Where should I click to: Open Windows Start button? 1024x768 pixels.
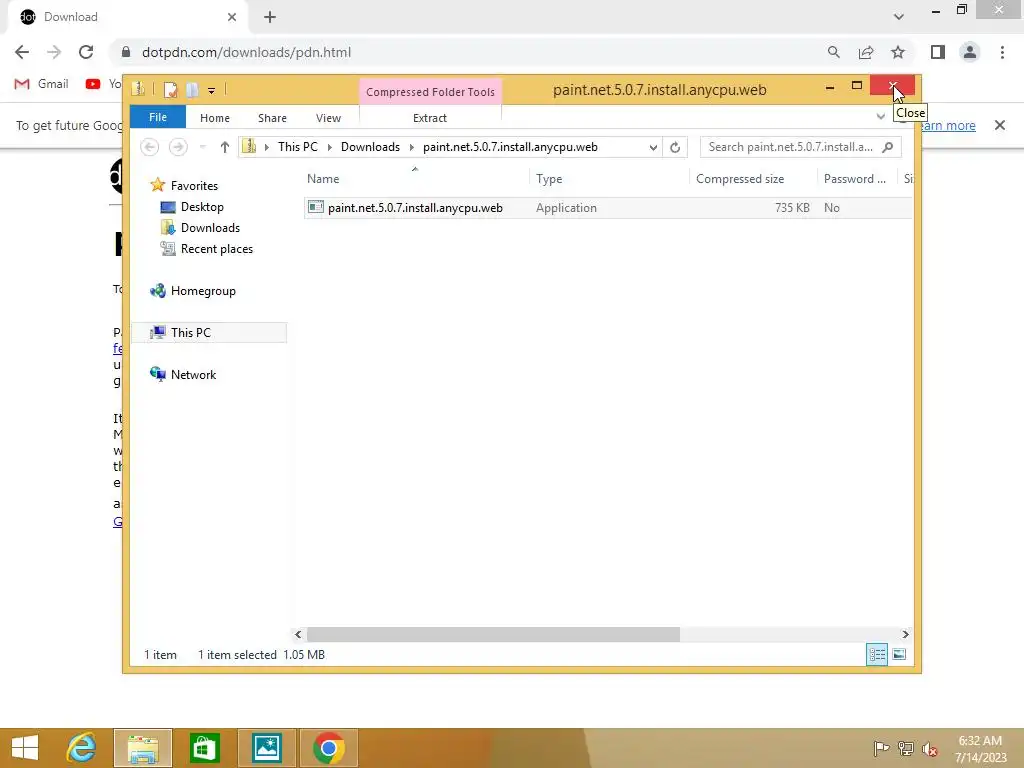pos(25,748)
